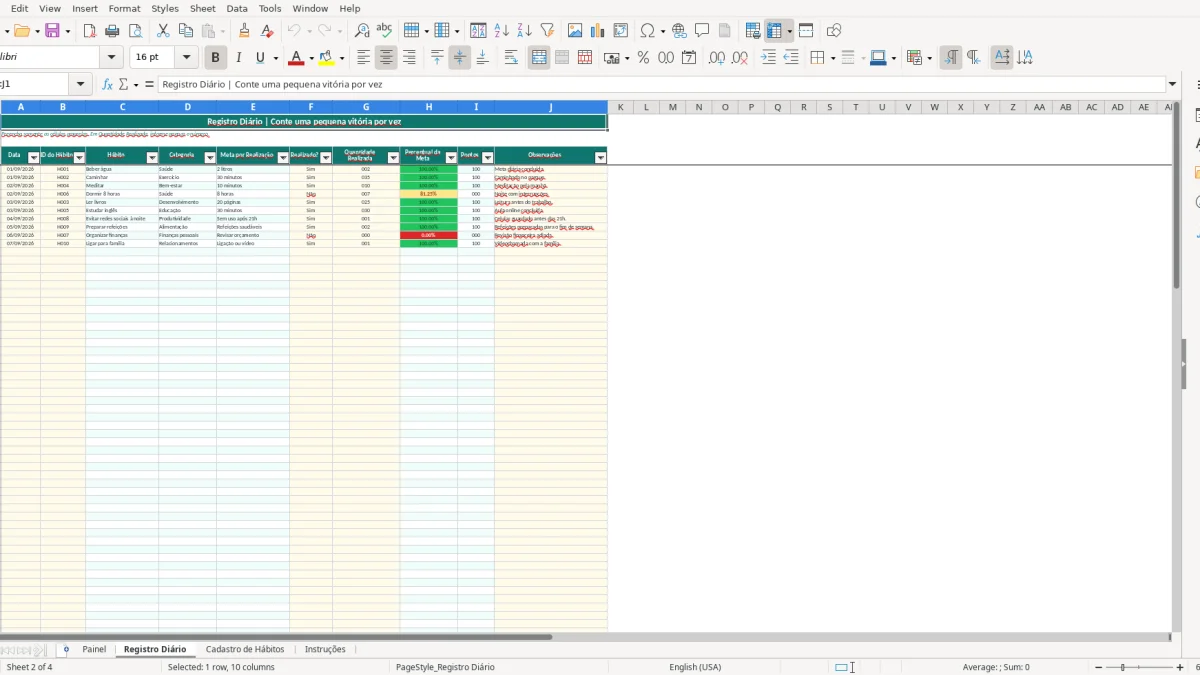This screenshot has height=675, width=1200.
Task: Open the Data menu
Action: [237, 8]
